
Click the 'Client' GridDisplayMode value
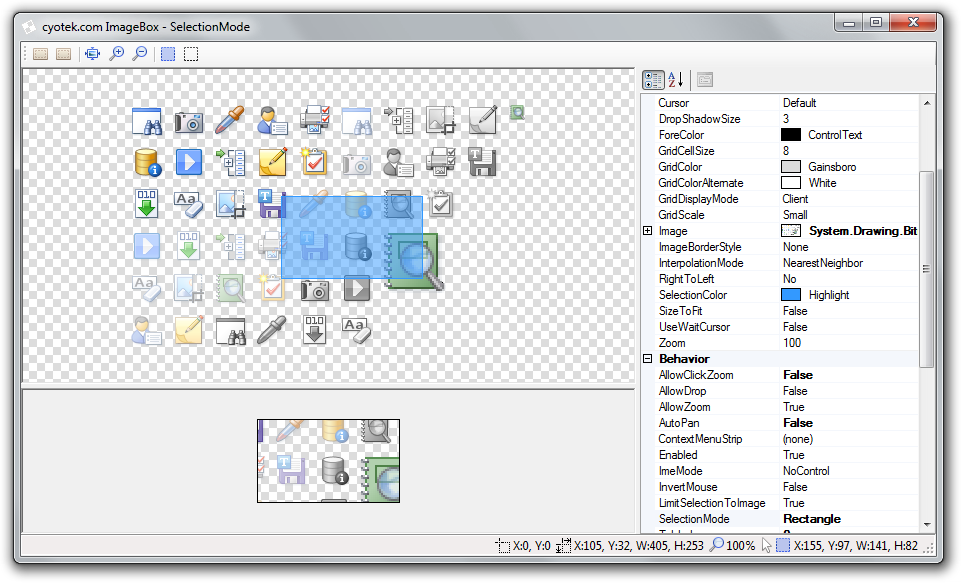pyautogui.click(x=795, y=199)
